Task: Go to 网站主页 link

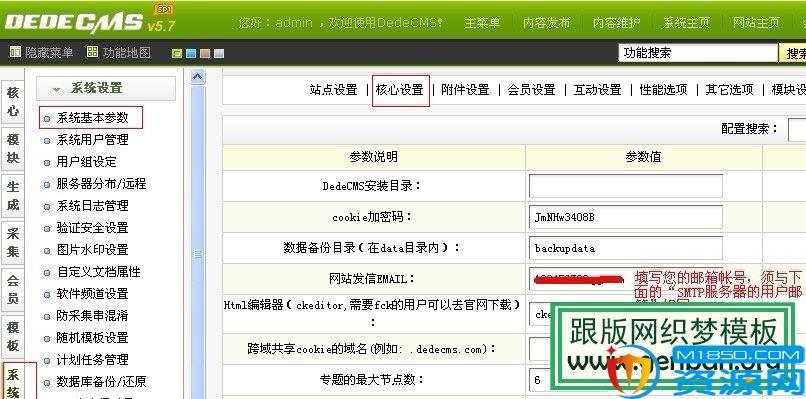Action: coord(756,23)
